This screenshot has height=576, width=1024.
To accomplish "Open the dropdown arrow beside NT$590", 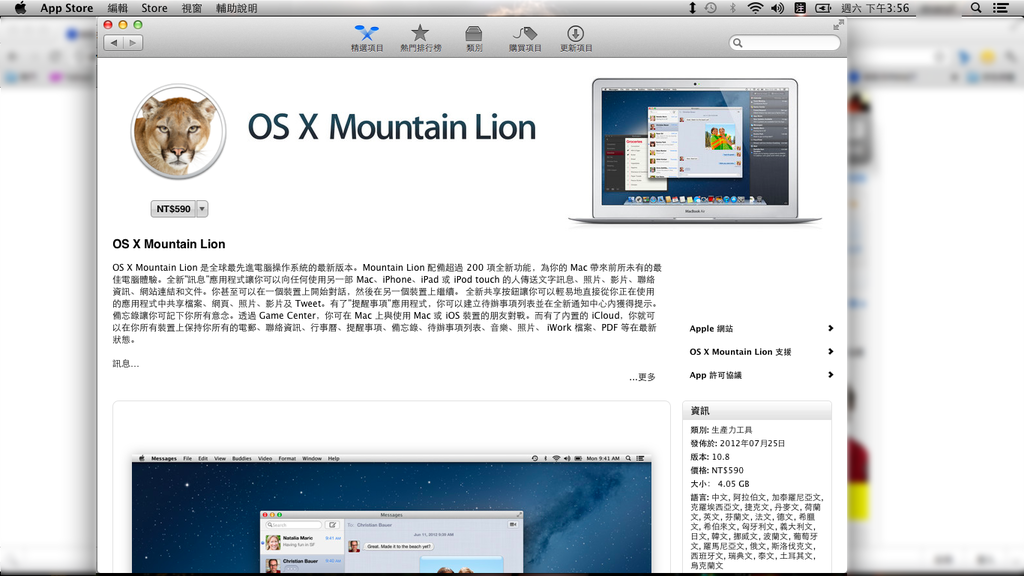I will (x=202, y=209).
